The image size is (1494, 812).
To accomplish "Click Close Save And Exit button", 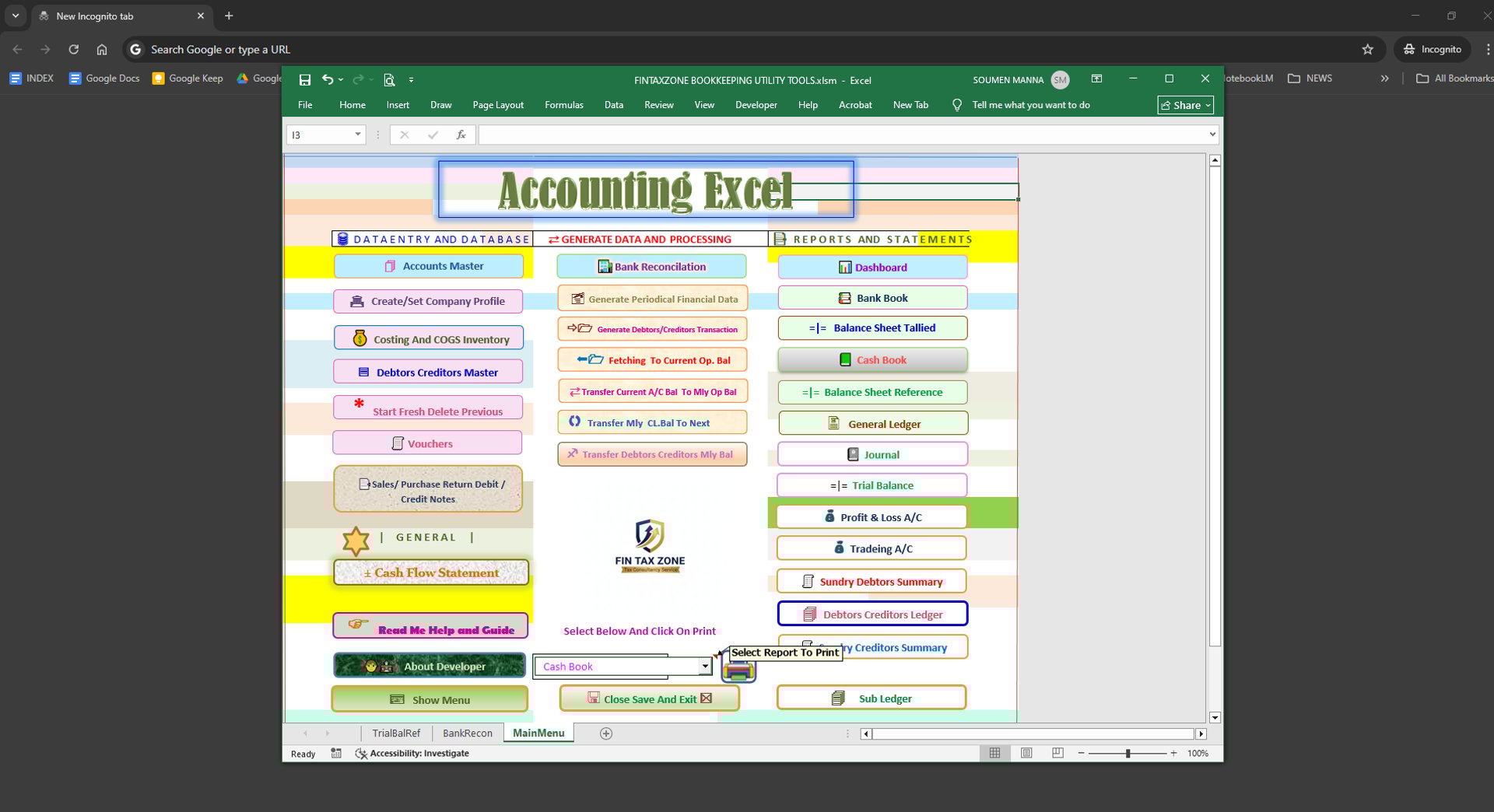I will (x=650, y=698).
